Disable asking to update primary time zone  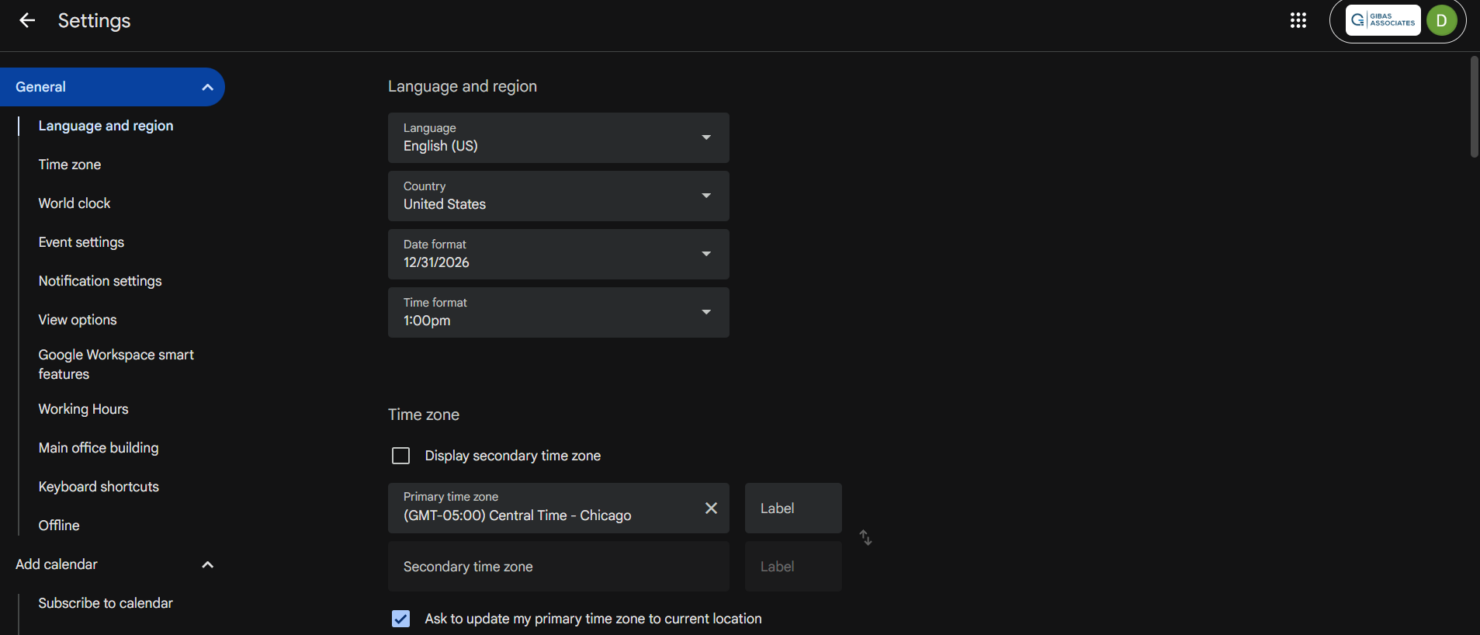pos(400,618)
